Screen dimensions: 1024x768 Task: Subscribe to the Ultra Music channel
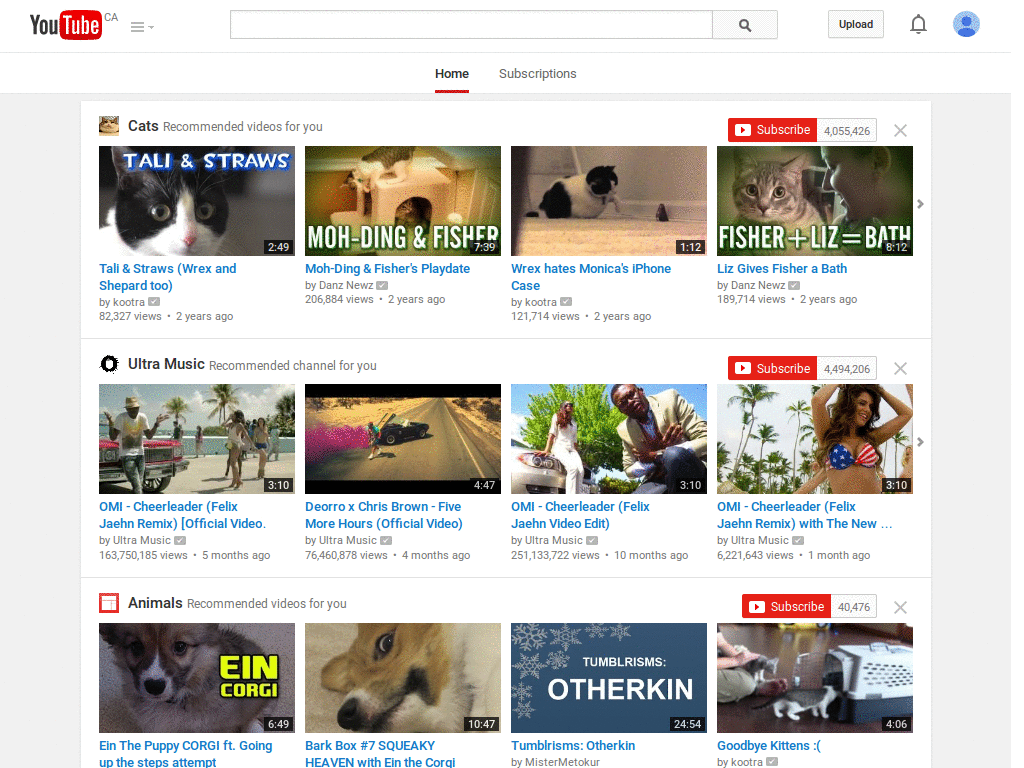773,368
